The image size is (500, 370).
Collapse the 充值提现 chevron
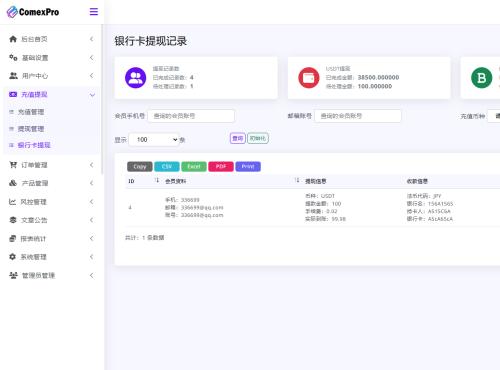coord(92,95)
